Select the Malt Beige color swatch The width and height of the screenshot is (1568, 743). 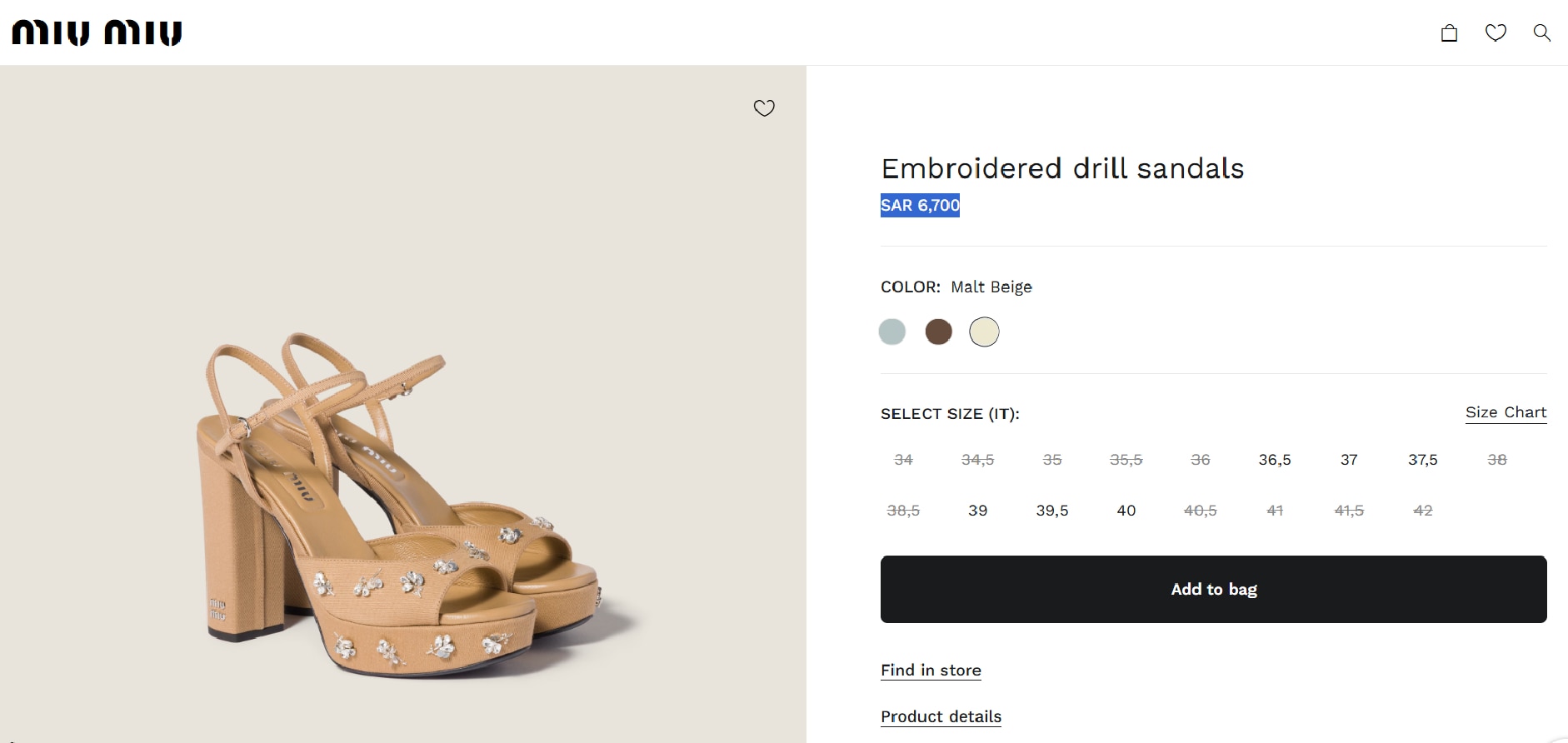984,332
